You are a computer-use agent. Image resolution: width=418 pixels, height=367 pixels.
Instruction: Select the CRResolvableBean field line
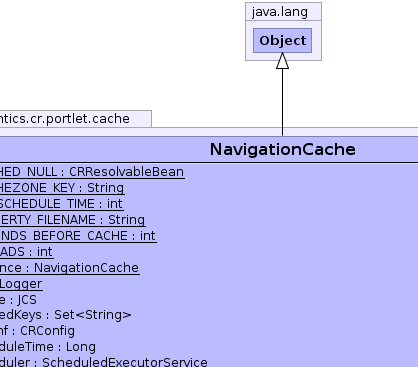pos(92,172)
